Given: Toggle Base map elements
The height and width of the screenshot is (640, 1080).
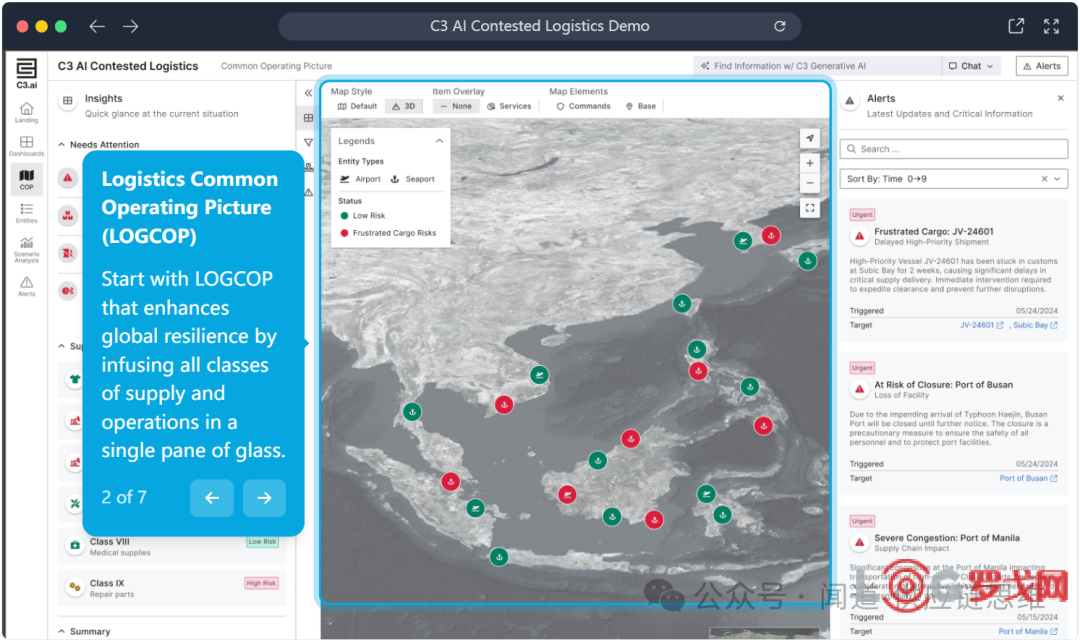Looking at the screenshot, I should click(x=641, y=106).
